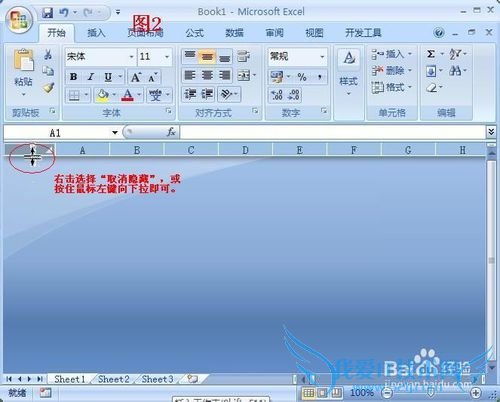Image resolution: width=500 pixels, height=402 pixels.
Task: Open the 公式 ribbon tab
Action: (x=195, y=33)
